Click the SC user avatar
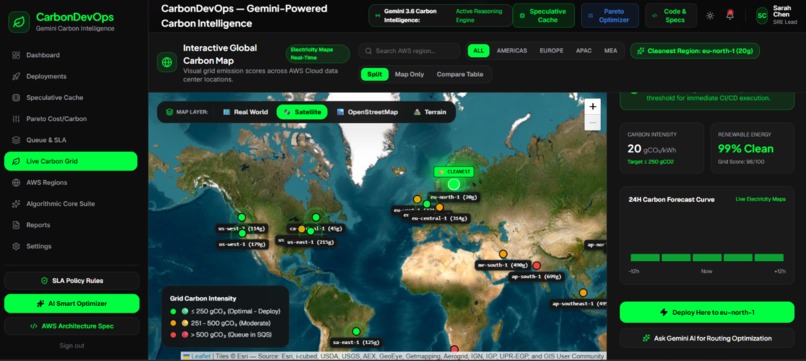Image resolution: width=806 pixels, height=361 pixels. point(762,15)
